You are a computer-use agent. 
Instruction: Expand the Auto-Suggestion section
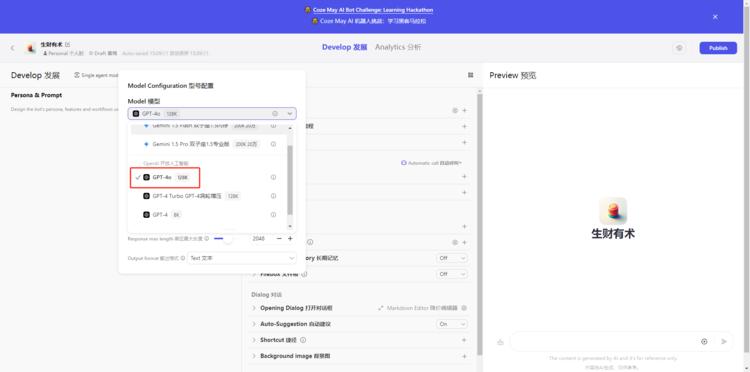coord(254,324)
